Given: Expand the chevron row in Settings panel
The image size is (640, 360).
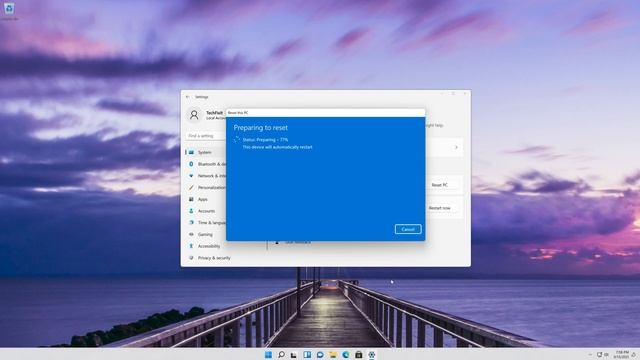Looking at the screenshot, I should 456,147.
